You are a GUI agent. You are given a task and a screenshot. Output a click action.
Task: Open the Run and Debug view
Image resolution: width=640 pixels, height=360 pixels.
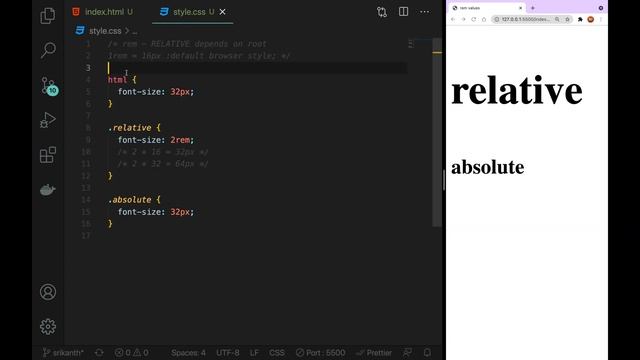(48, 120)
